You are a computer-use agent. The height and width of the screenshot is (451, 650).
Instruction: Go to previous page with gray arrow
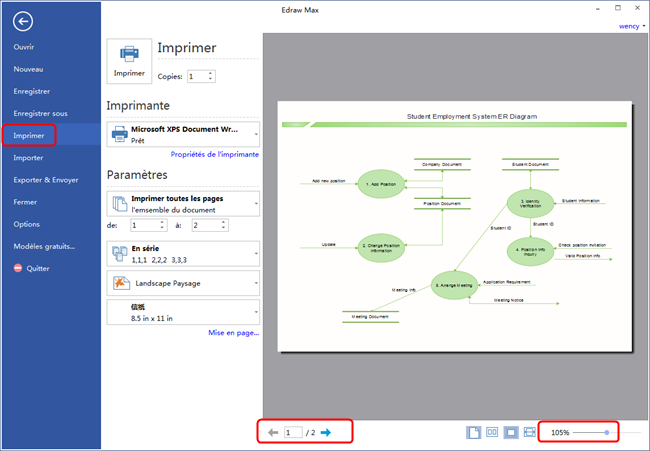pos(273,432)
